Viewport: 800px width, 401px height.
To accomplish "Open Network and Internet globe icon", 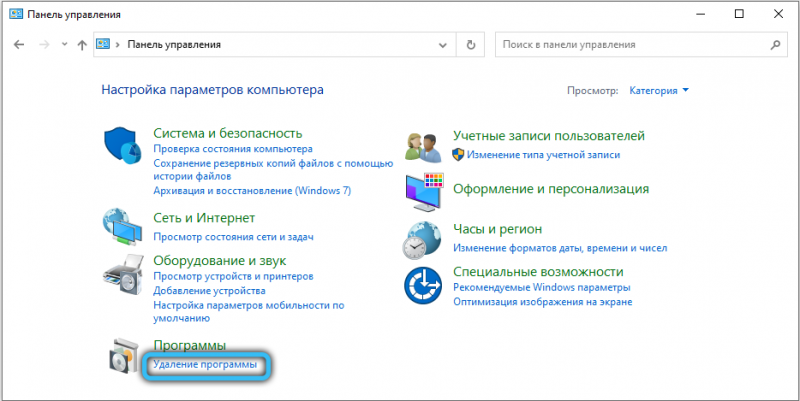I will click(x=122, y=227).
